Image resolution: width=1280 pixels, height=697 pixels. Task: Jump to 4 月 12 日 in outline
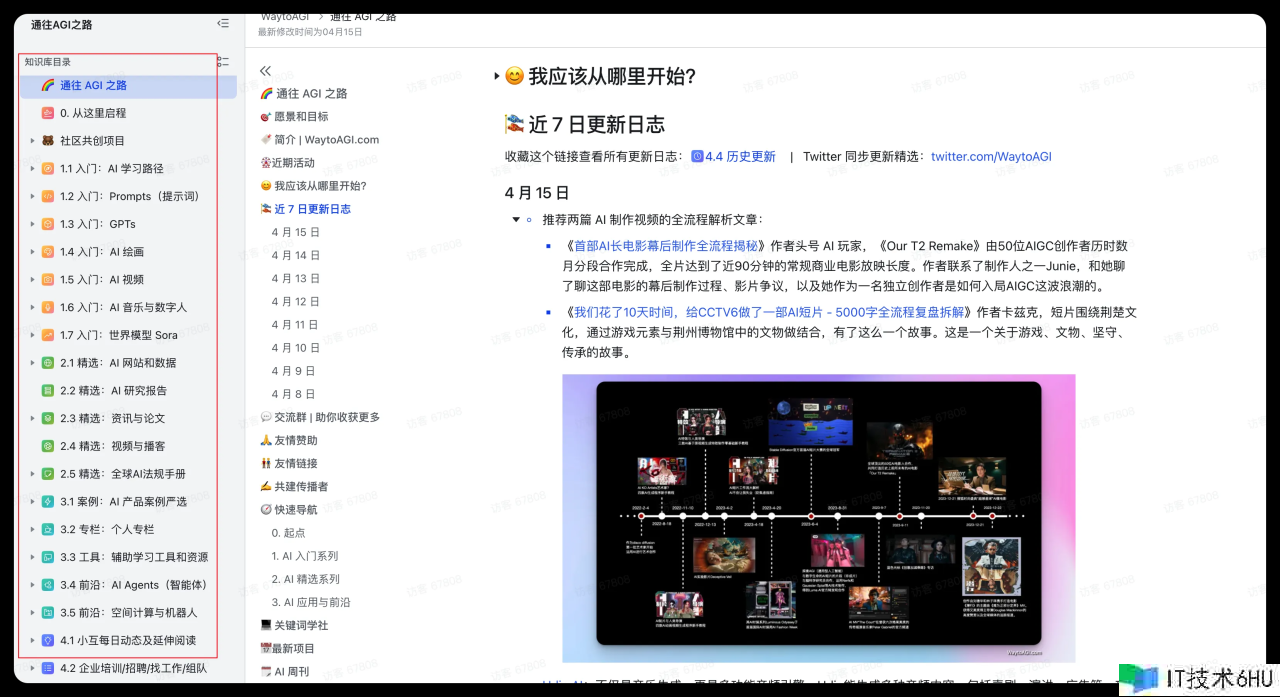tap(295, 301)
